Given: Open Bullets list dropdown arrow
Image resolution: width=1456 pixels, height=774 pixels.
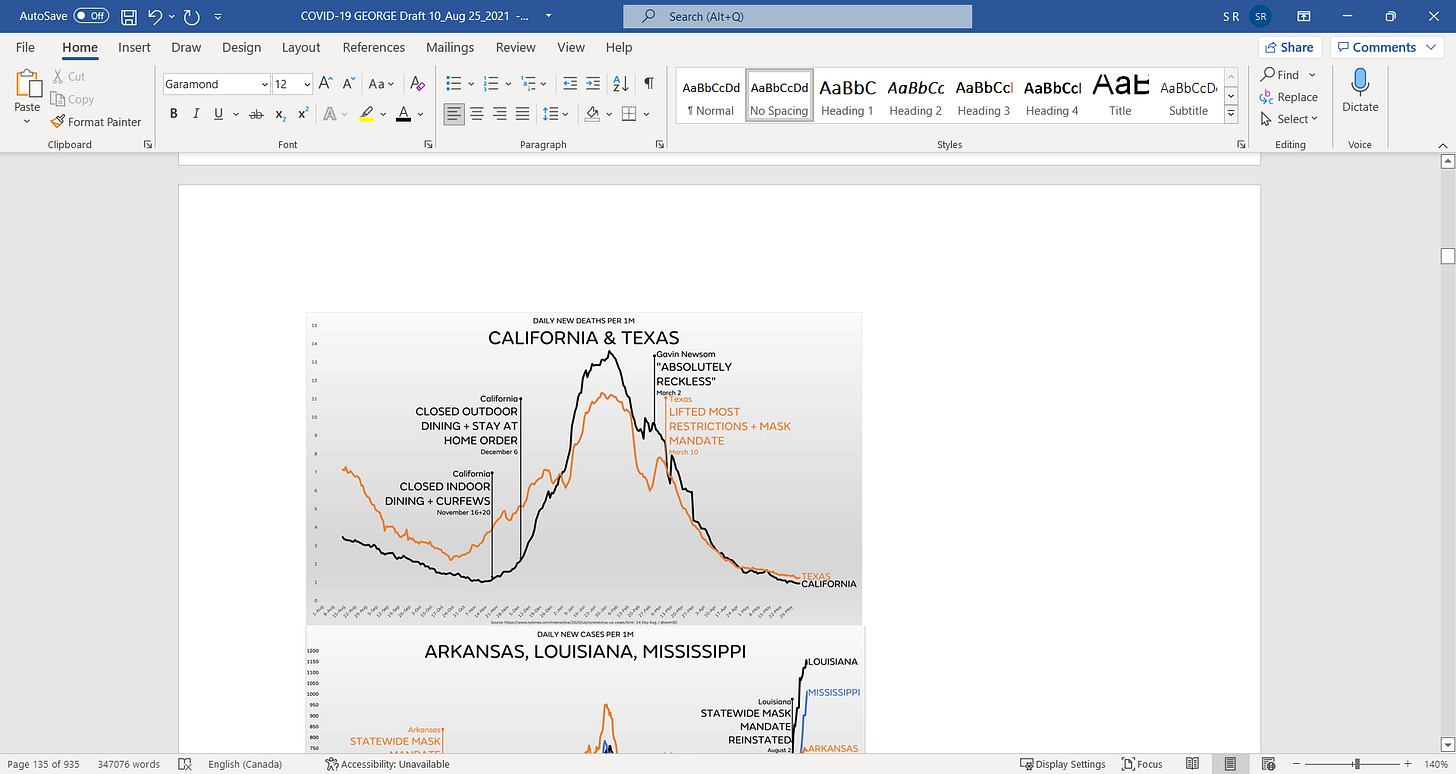Looking at the screenshot, I should click(x=470, y=84).
